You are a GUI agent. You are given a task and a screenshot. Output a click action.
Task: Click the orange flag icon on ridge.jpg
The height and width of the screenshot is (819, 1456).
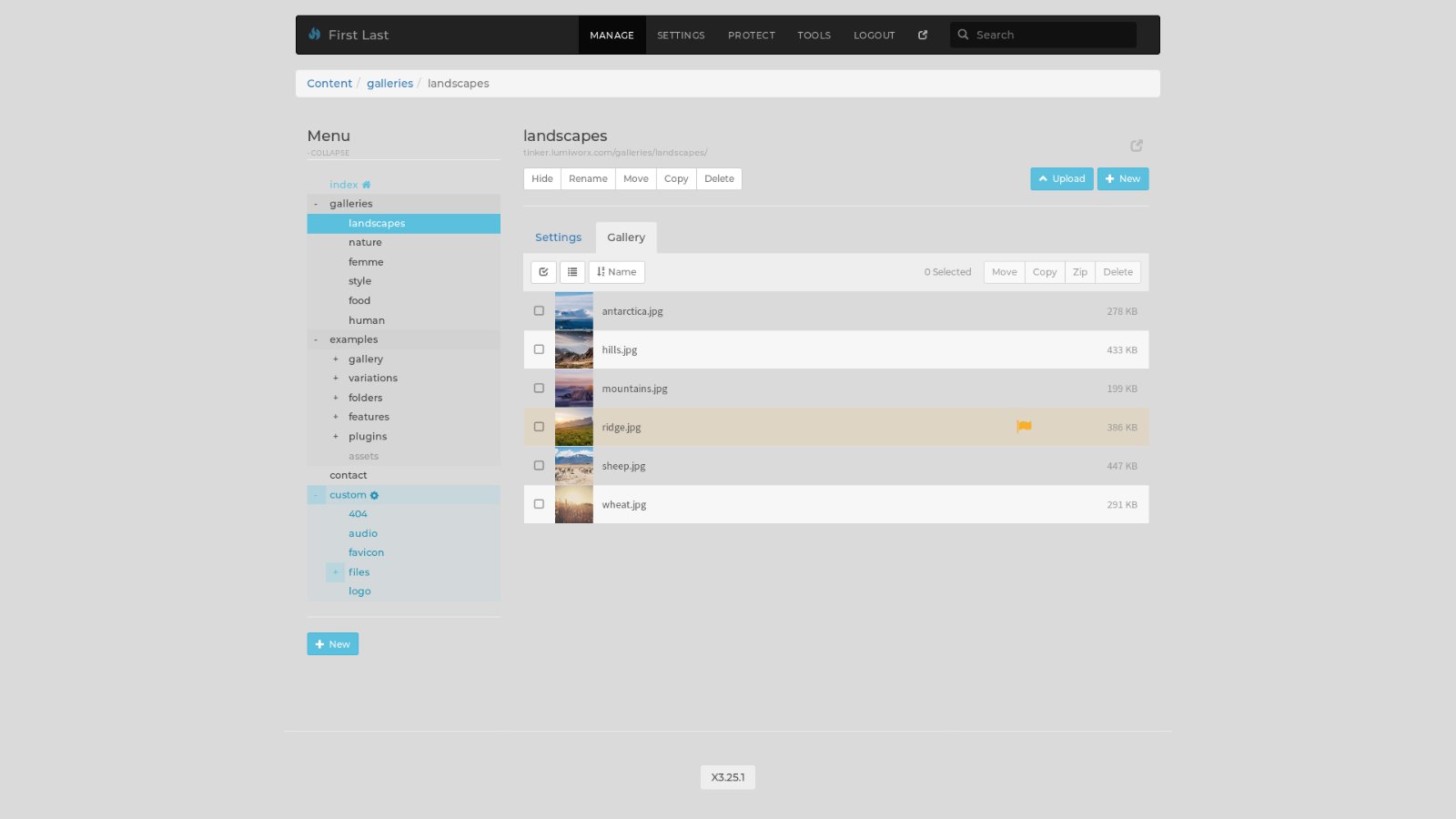pos(1024,427)
